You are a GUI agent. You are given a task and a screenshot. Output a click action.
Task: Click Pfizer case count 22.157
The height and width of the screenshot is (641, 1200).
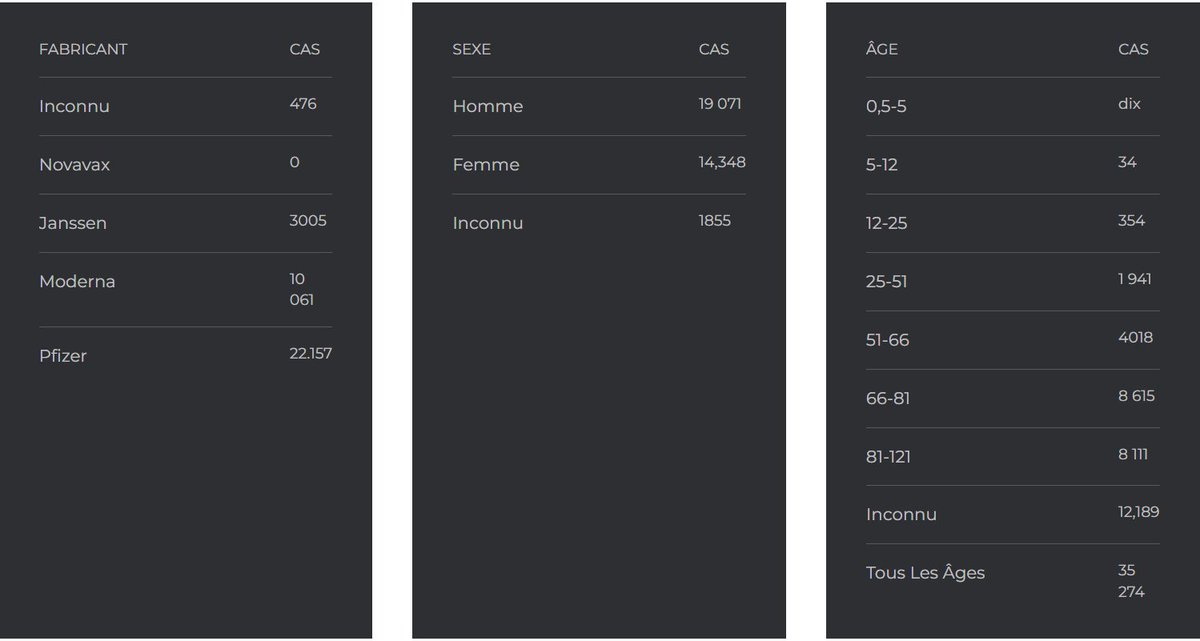310,353
